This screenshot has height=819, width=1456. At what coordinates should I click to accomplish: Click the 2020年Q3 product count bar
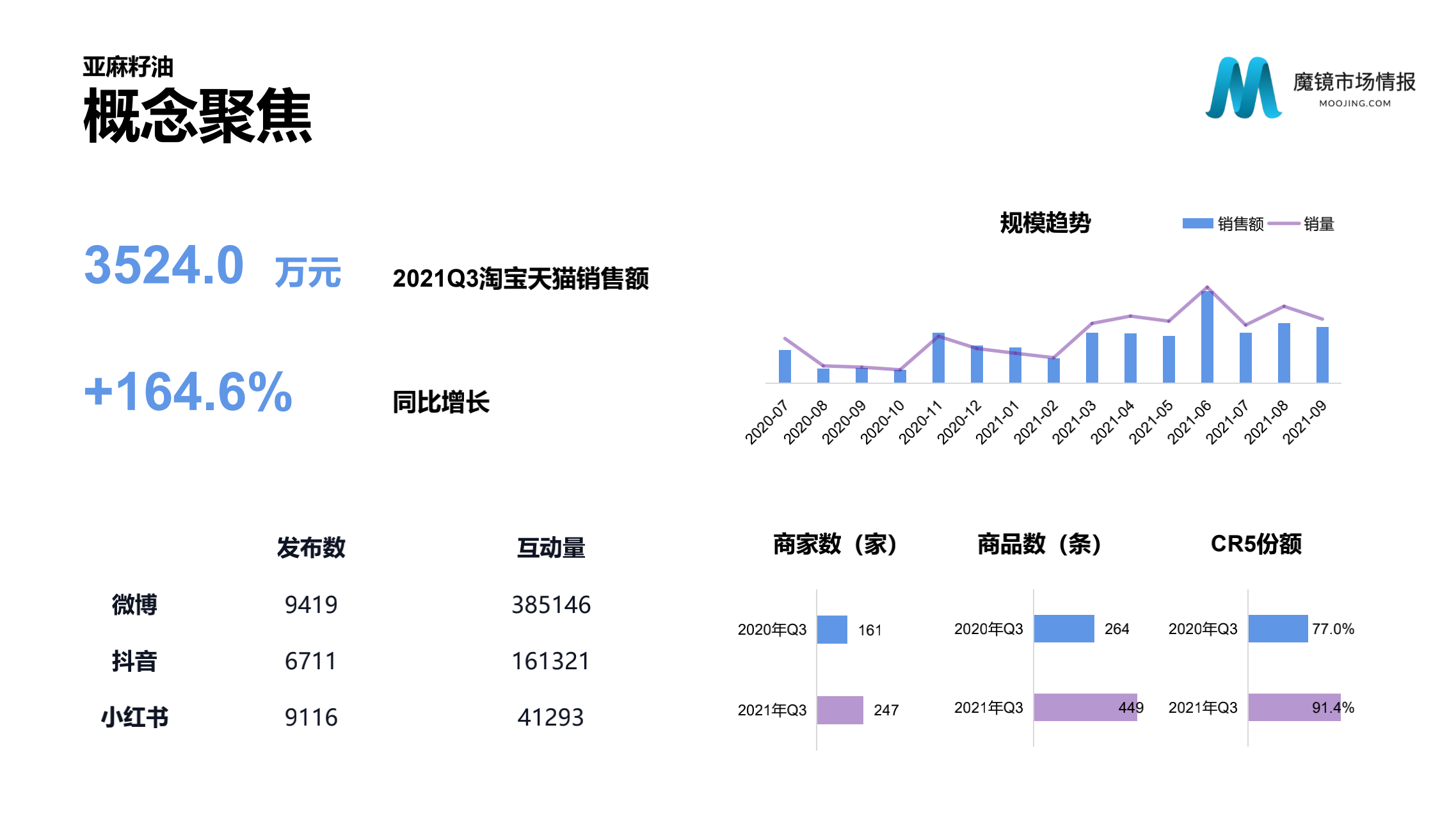click(x=1064, y=629)
